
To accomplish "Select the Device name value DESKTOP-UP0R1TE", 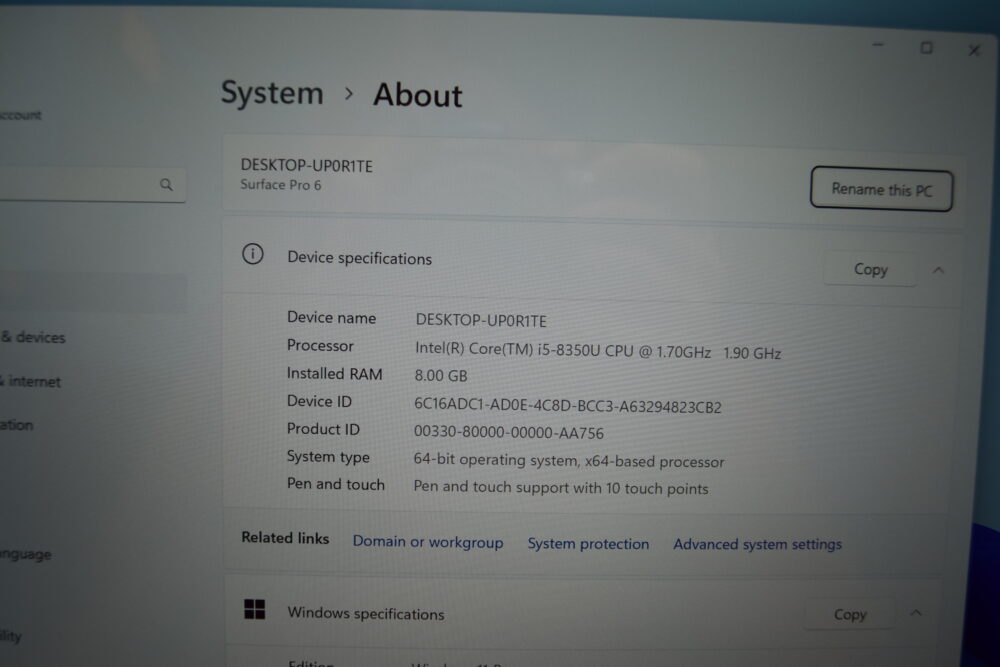I will tap(481, 320).
